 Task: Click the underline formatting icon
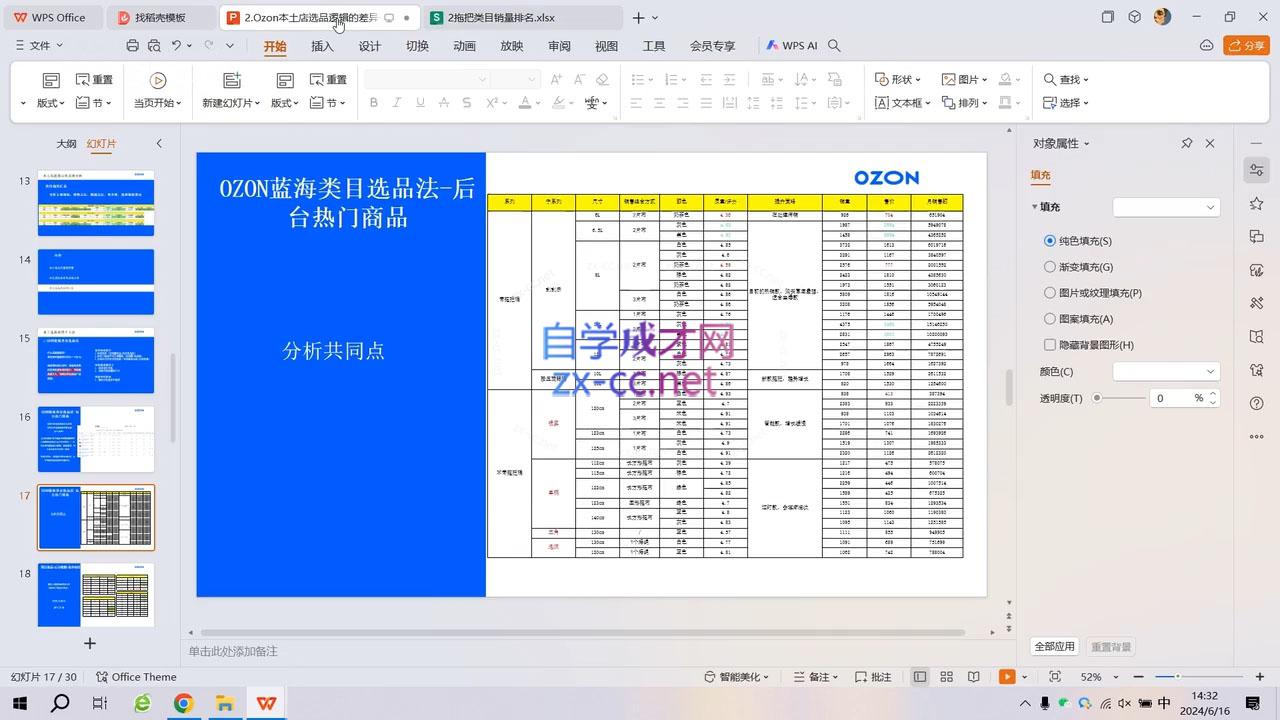pyautogui.click(x=420, y=103)
